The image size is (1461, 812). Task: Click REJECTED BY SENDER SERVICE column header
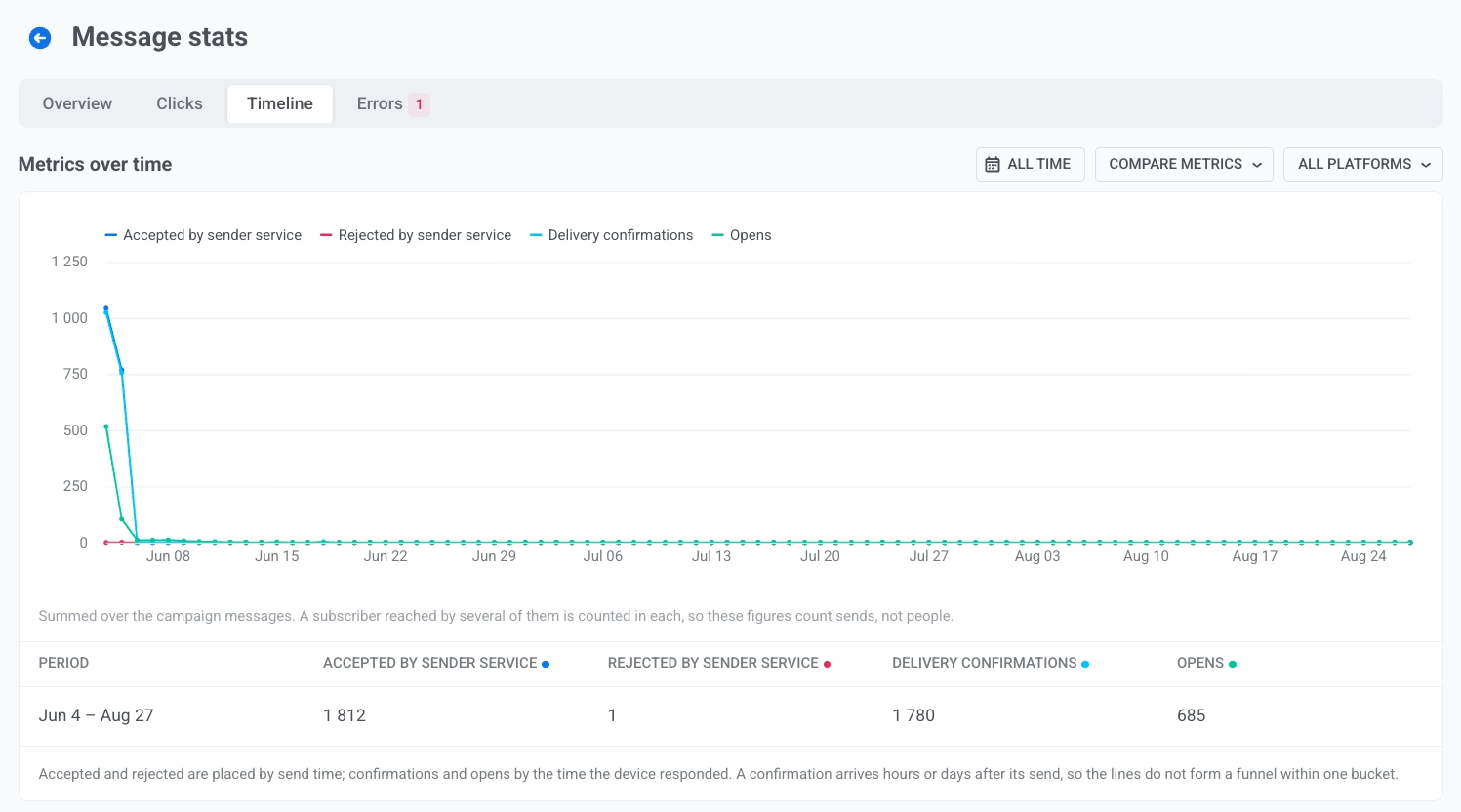click(x=719, y=663)
